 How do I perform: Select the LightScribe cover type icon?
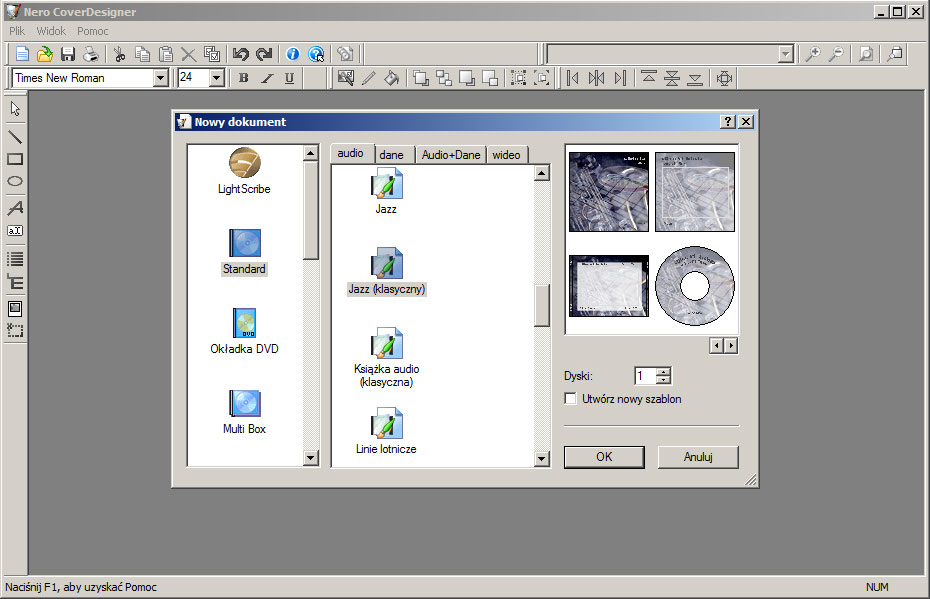(x=244, y=163)
